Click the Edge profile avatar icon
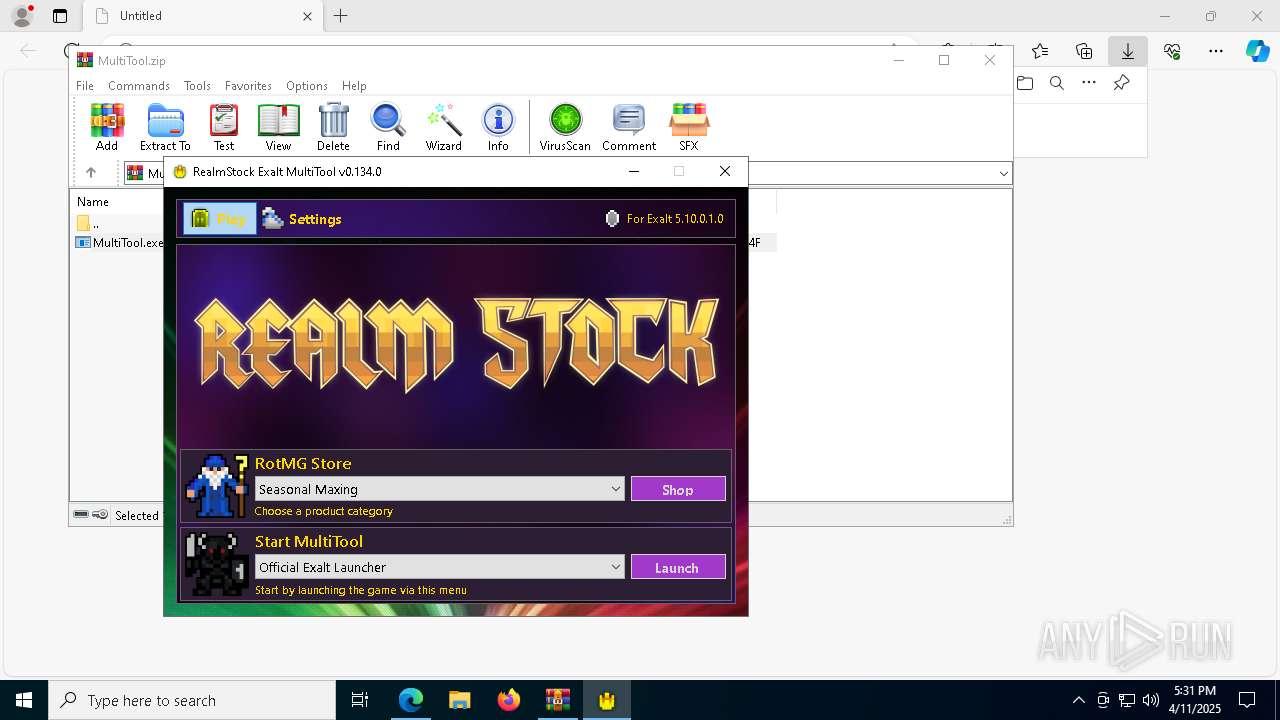 22,16
